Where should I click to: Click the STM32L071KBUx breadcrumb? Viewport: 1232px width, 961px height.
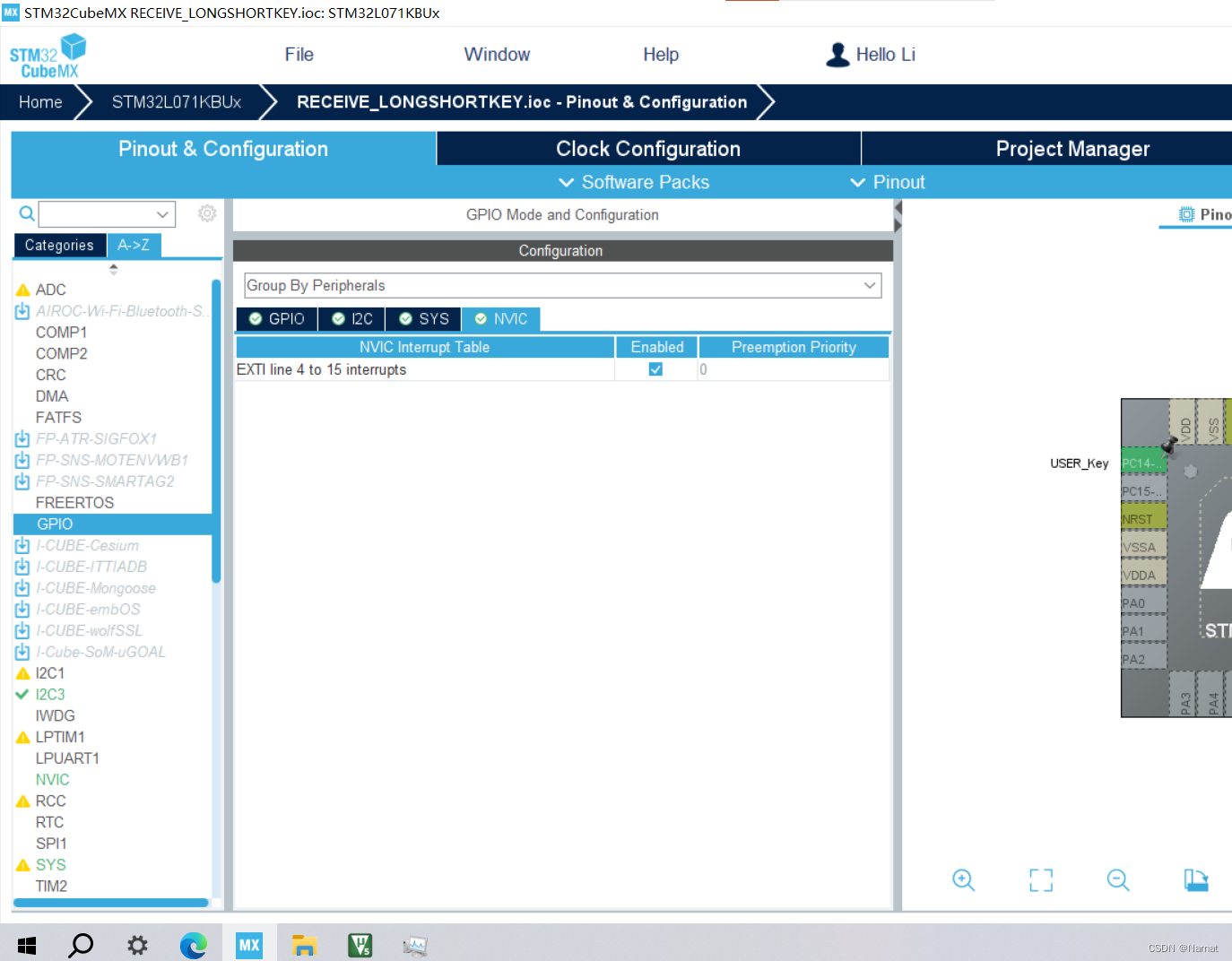(177, 102)
